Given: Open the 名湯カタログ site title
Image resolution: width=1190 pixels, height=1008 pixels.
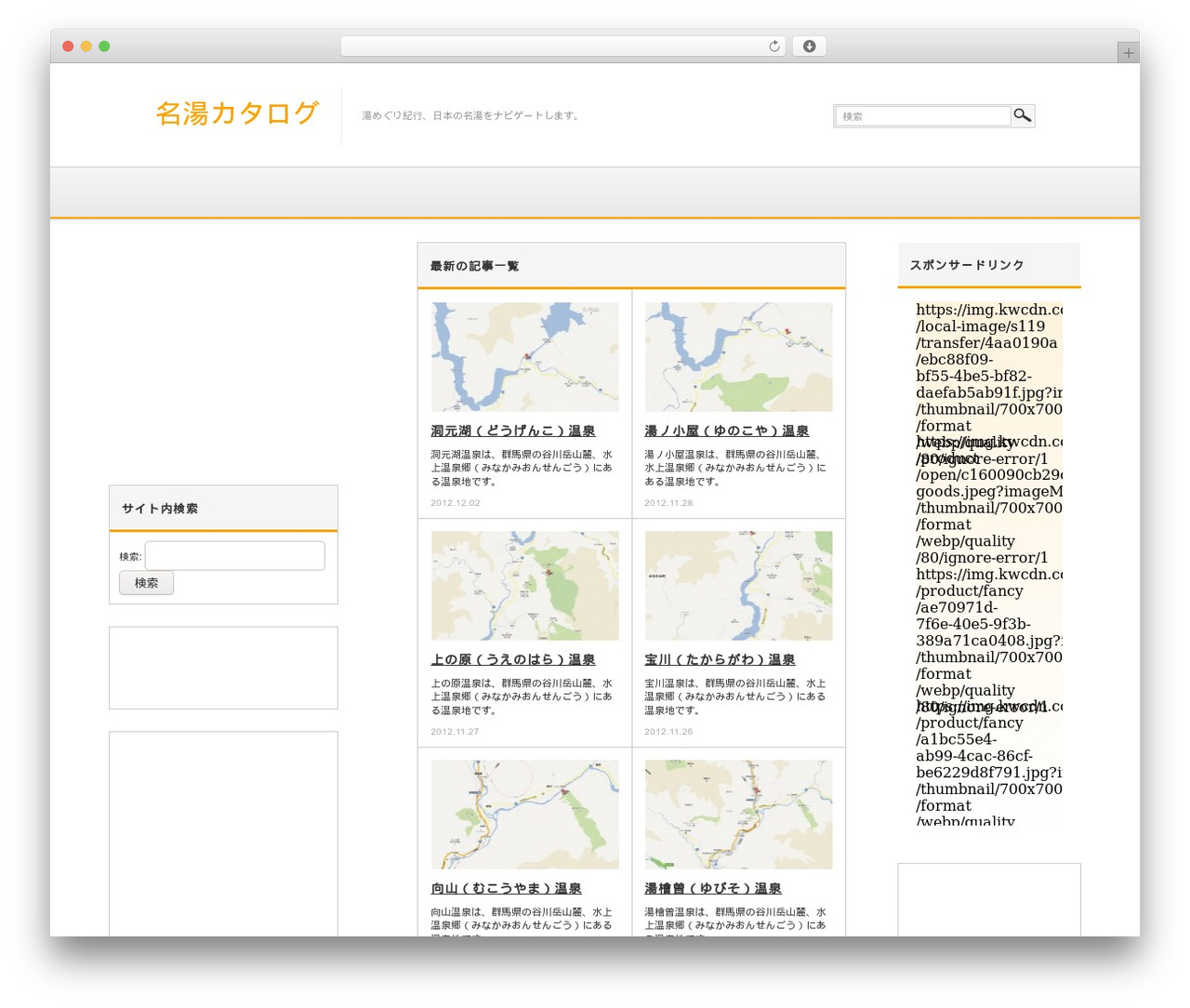Looking at the screenshot, I should (237, 113).
